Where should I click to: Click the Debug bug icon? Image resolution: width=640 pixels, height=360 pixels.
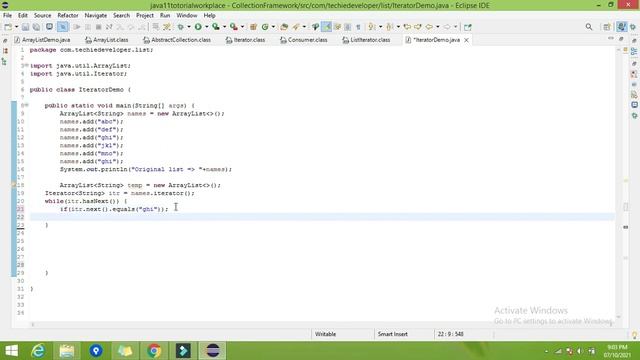tap(180, 27)
